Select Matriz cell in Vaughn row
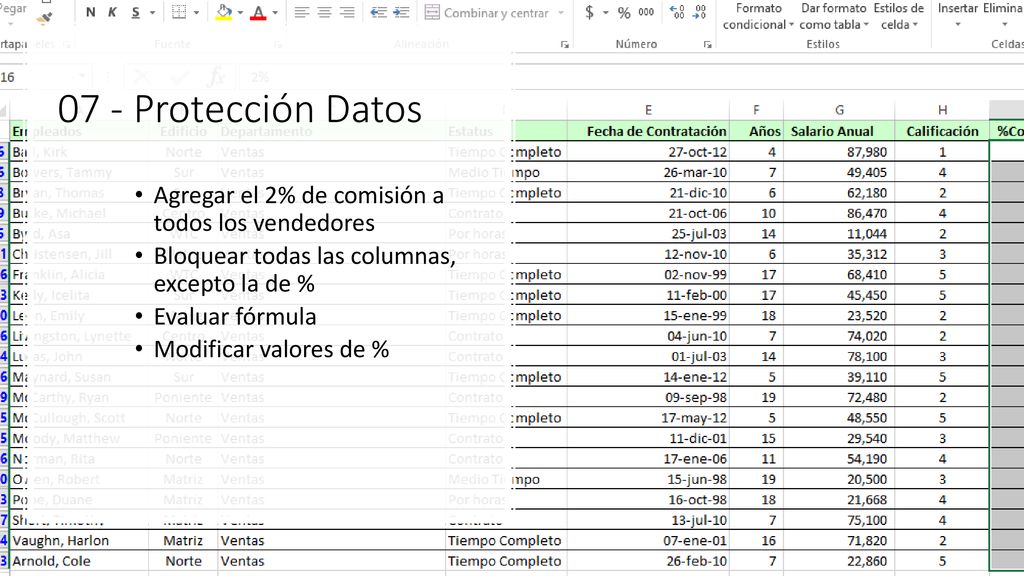The image size is (1024, 576). point(183,541)
